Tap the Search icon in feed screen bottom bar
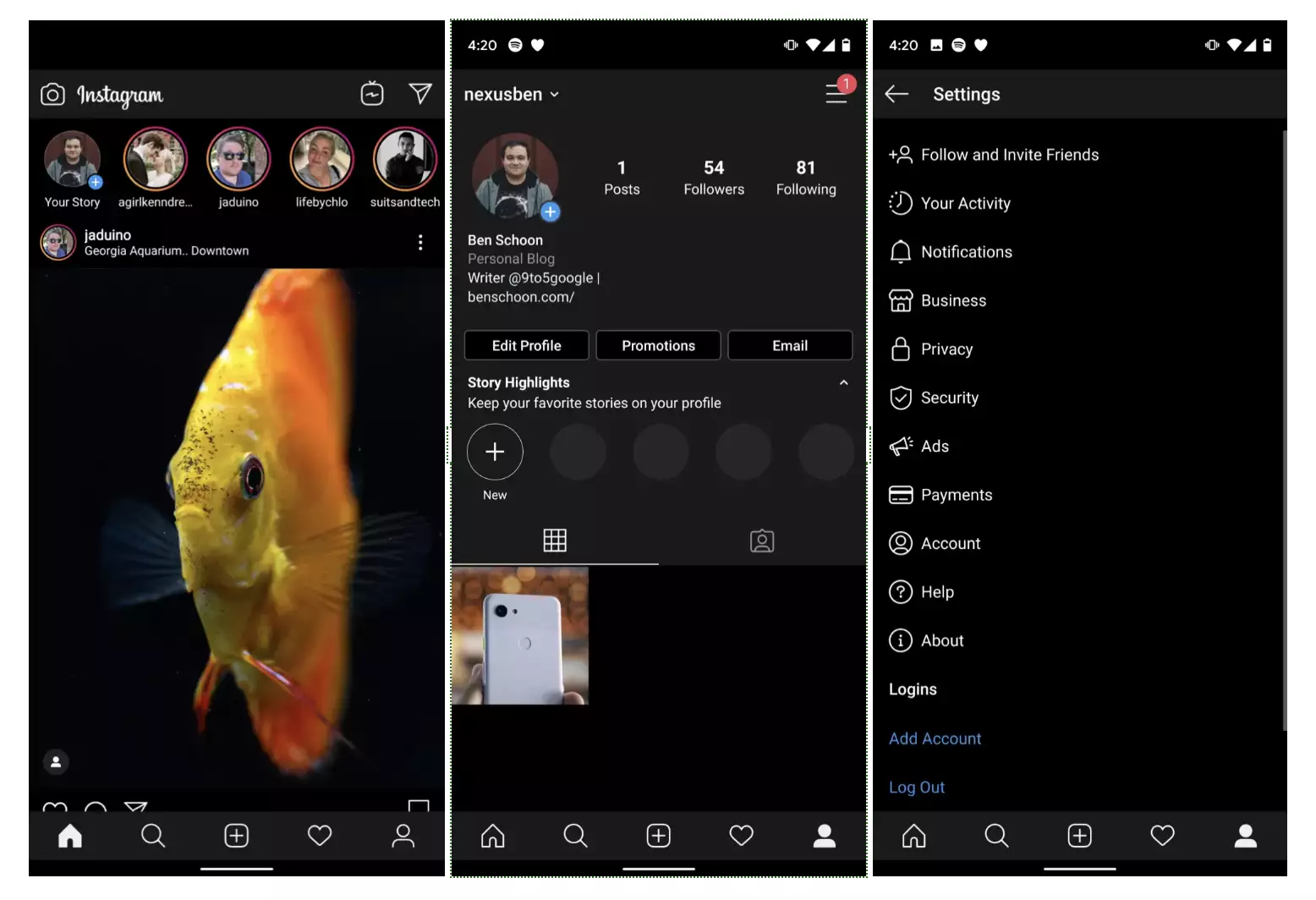Image resolution: width=1316 pixels, height=900 pixels. point(153,836)
